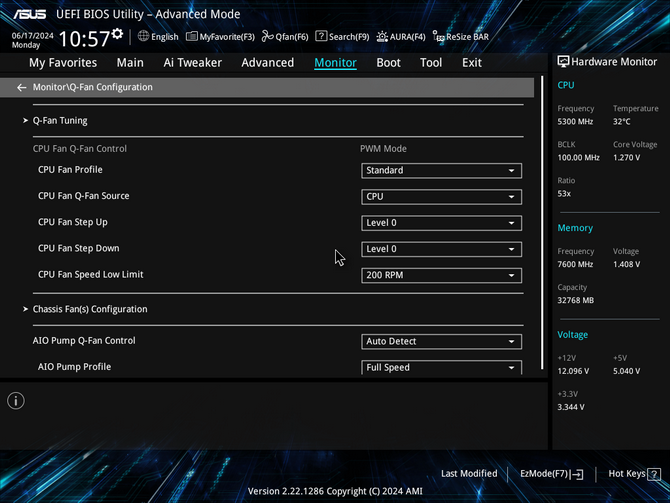Click the CPU Fan Profile label
The image size is (670, 503).
click(x=70, y=170)
